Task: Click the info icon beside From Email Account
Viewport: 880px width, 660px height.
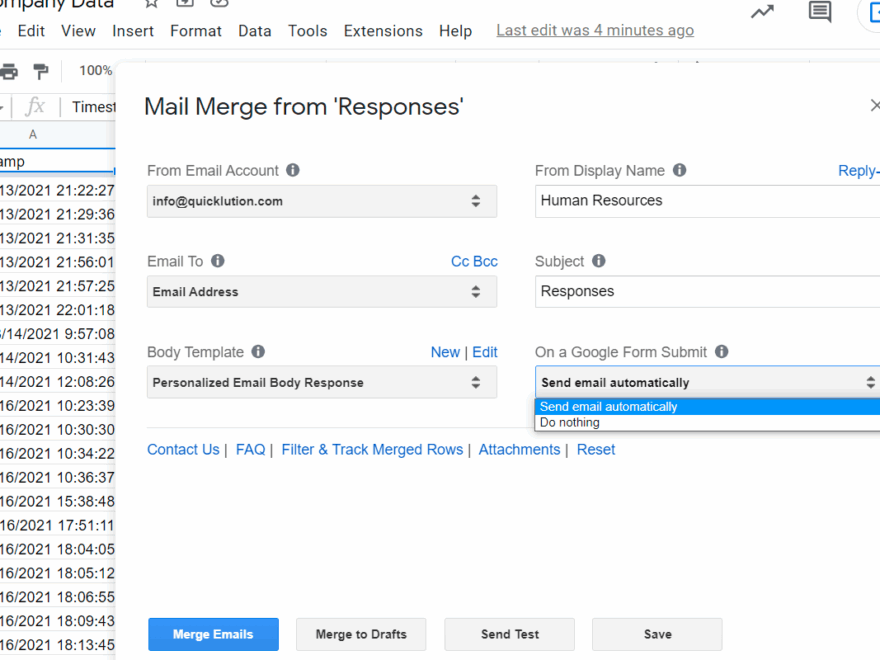Action: click(x=293, y=170)
